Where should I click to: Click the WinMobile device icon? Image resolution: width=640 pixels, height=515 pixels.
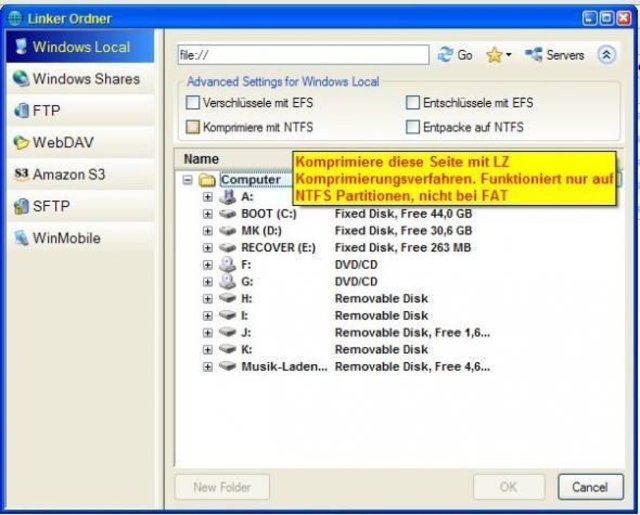pyautogui.click(x=21, y=238)
